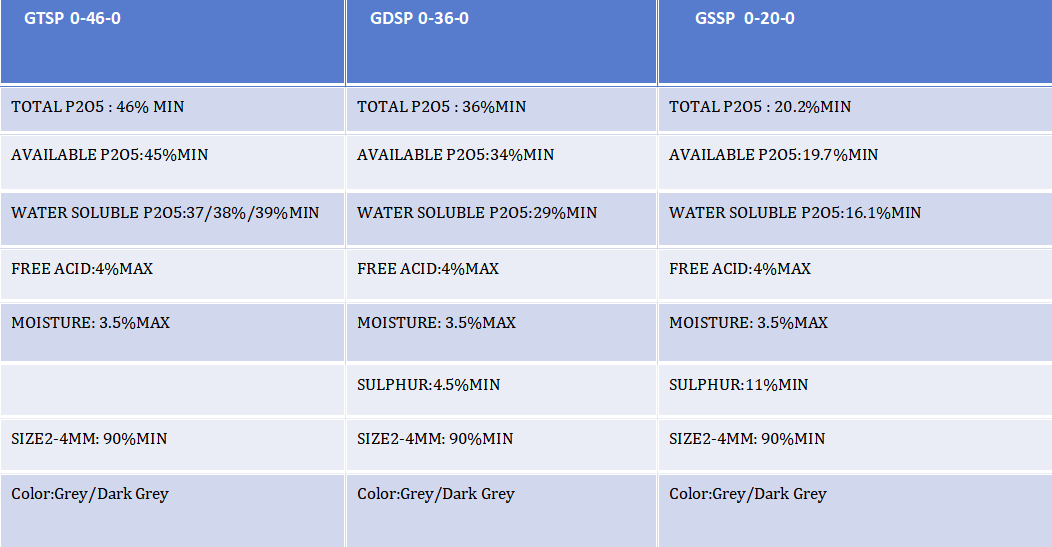1052x547 pixels.
Task: Select the AVAILABLE P2O5:34%MIN cell
Action: [x=501, y=162]
